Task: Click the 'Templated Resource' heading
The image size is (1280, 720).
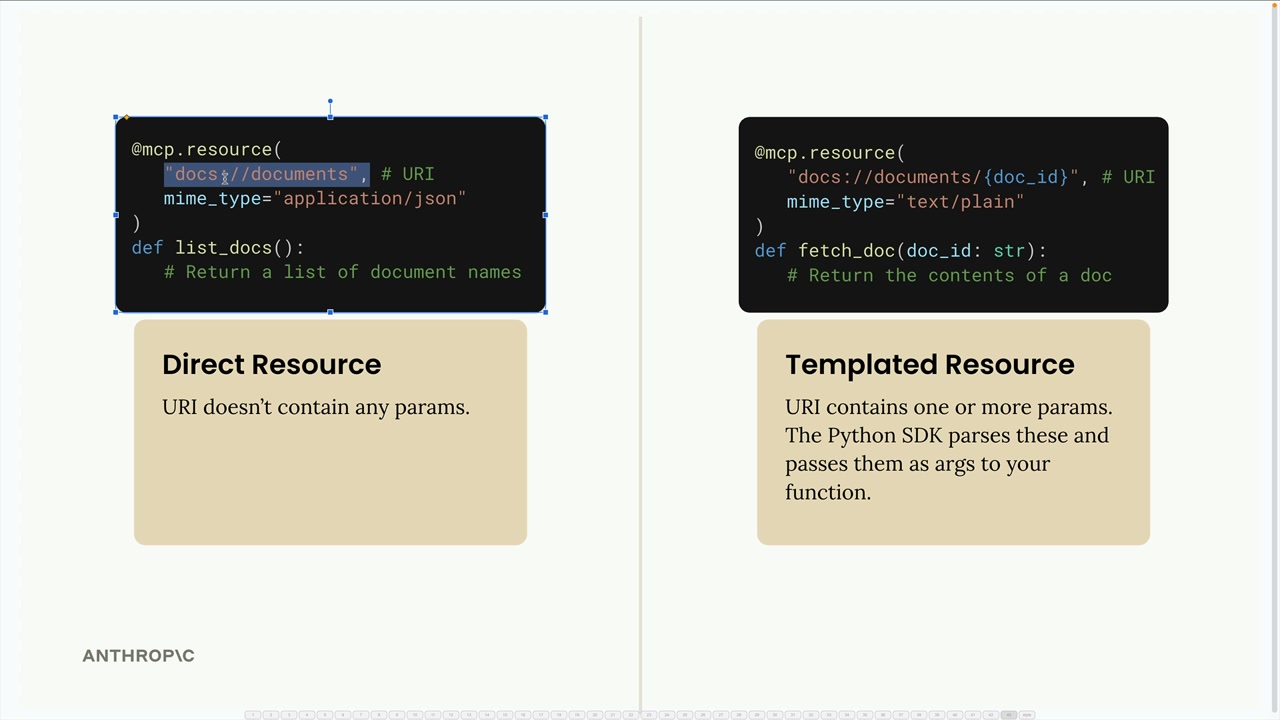Action: point(929,364)
